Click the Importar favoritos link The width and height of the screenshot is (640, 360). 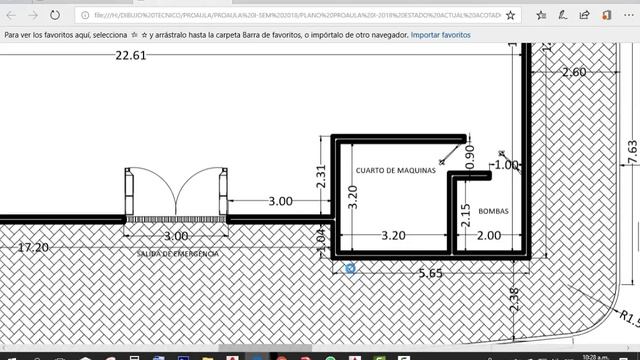point(440,35)
